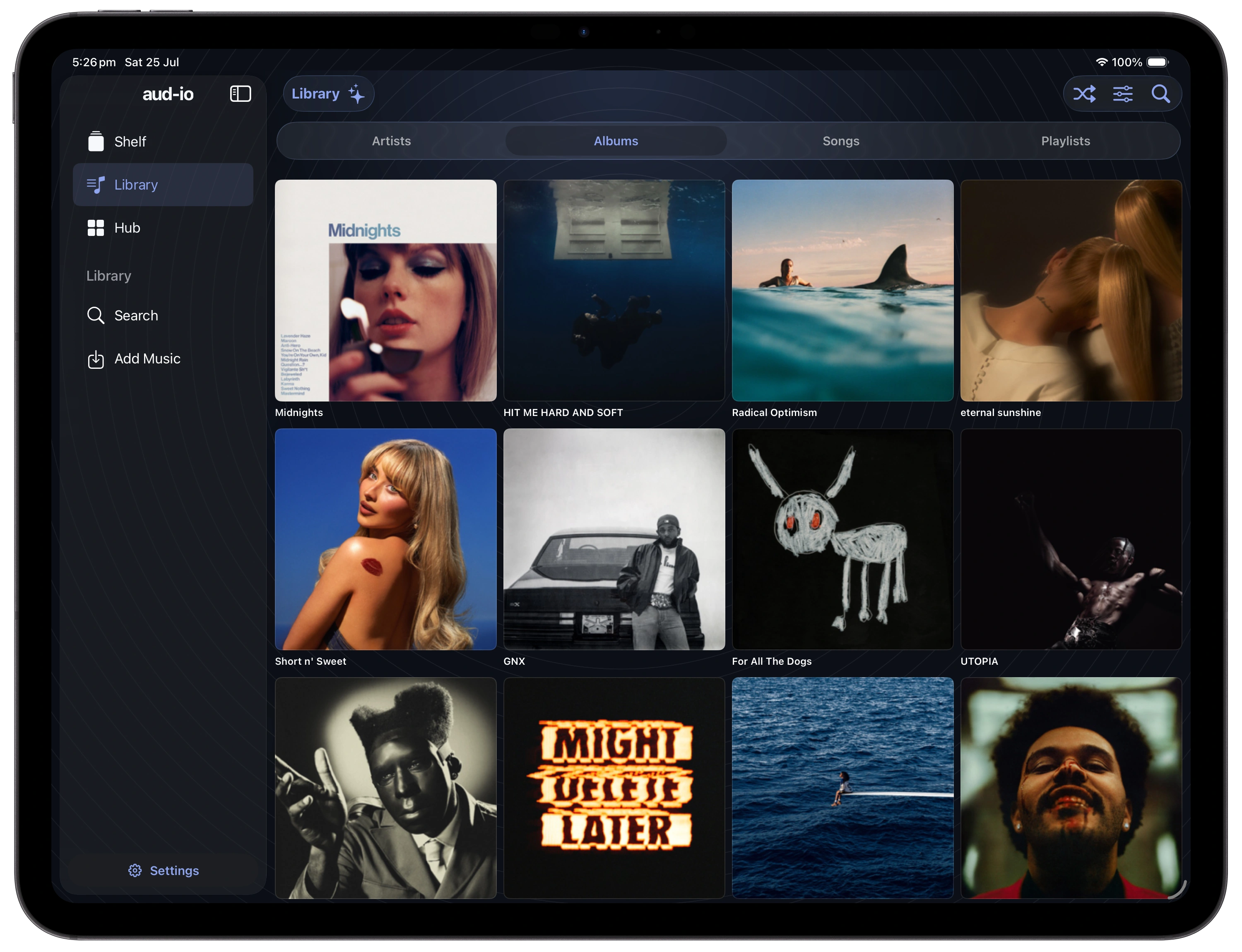Open Shelf in the sidebar
Image resolution: width=1242 pixels, height=952 pixels.
[163, 141]
